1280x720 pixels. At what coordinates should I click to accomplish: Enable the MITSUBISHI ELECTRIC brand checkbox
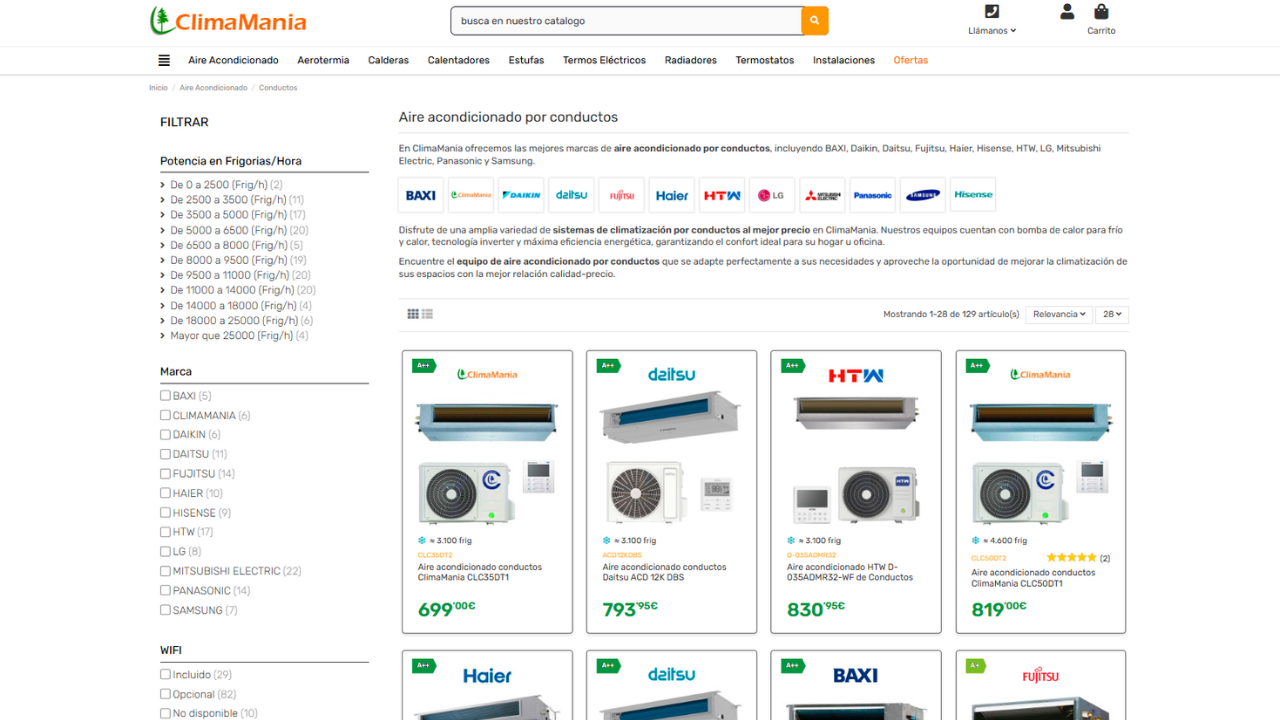(166, 571)
